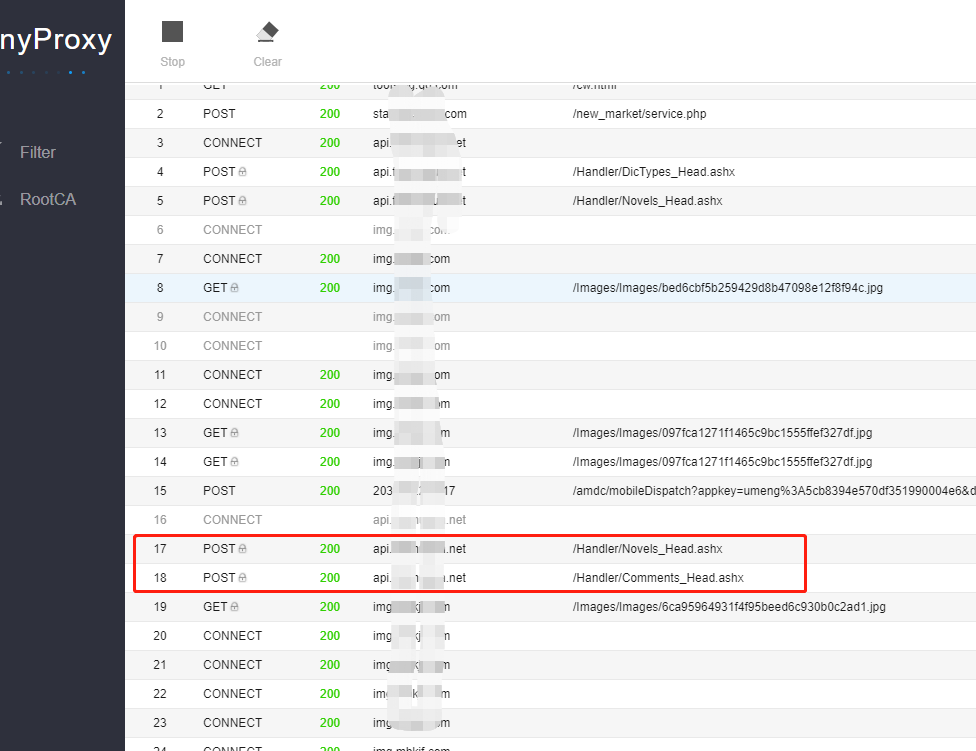This screenshot has width=976, height=751.
Task: Select the /new_market/service.php request path
Action: pyautogui.click(x=639, y=114)
